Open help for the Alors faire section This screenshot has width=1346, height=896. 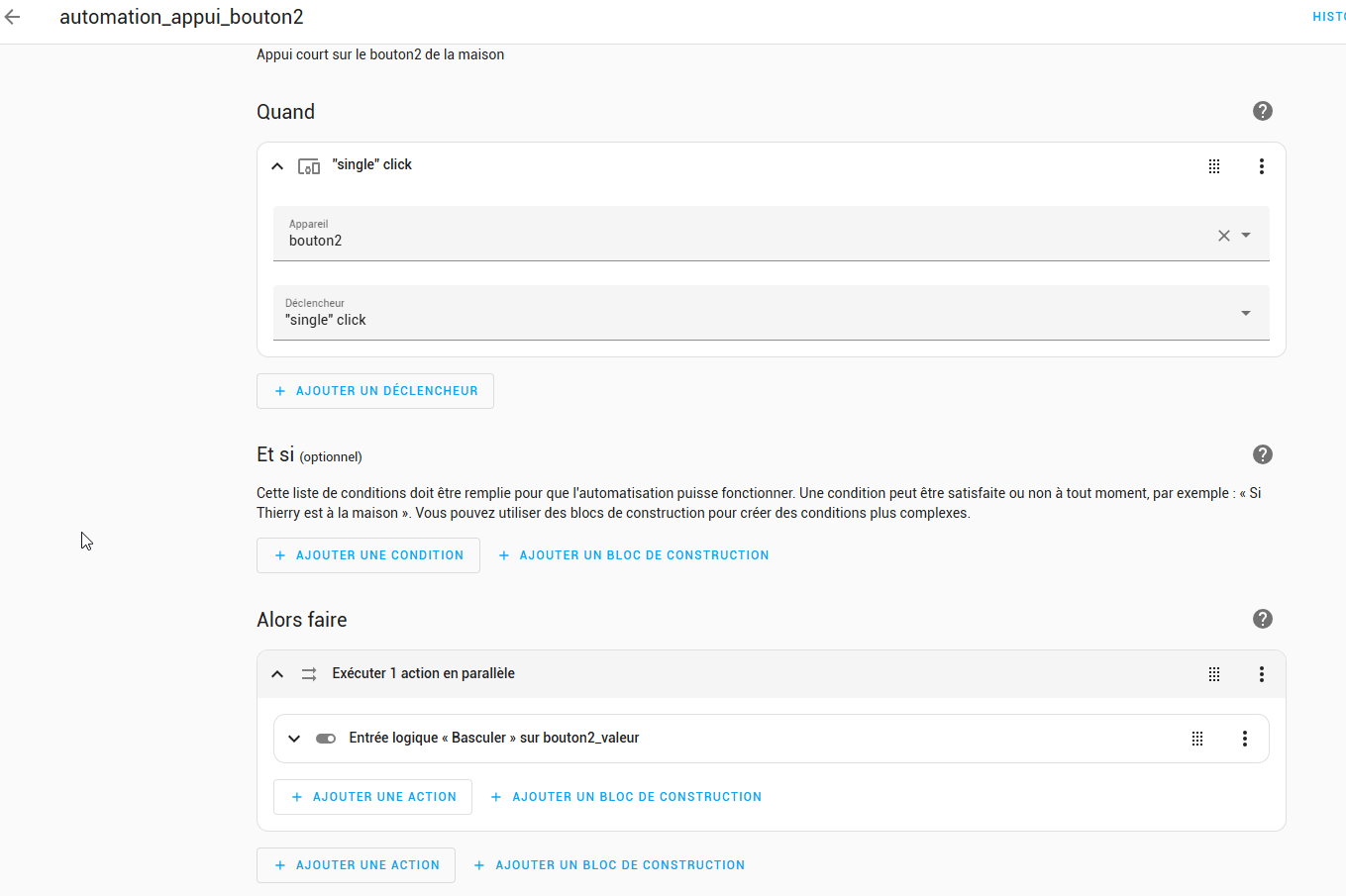tap(1262, 619)
